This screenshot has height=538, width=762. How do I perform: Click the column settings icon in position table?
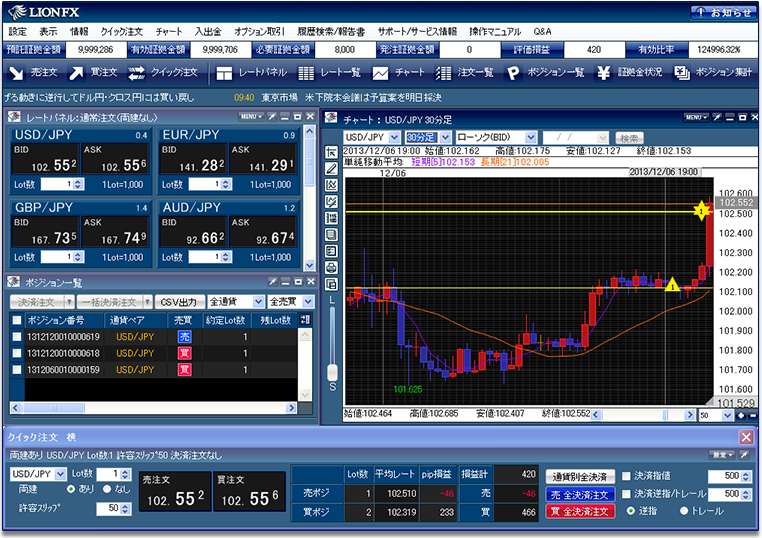(x=305, y=320)
